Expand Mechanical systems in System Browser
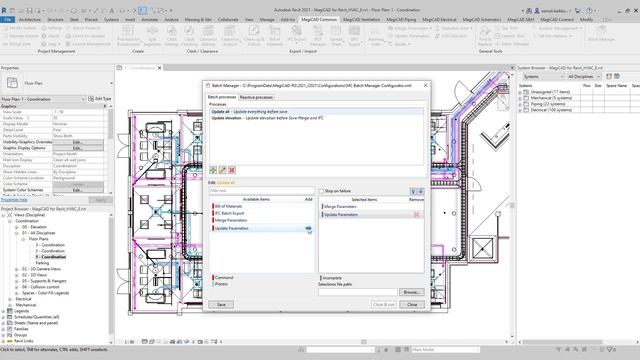 coord(520,98)
